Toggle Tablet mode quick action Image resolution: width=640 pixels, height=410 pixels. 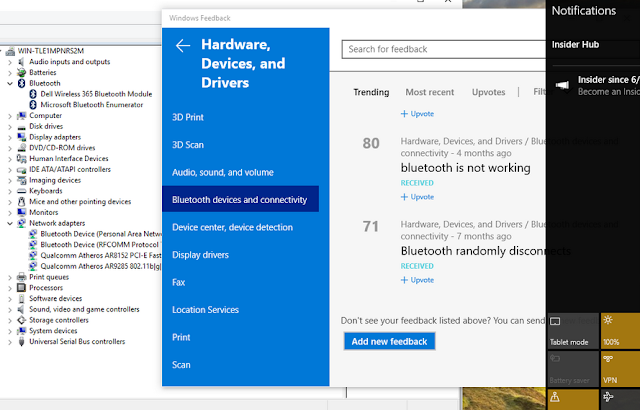(573, 331)
